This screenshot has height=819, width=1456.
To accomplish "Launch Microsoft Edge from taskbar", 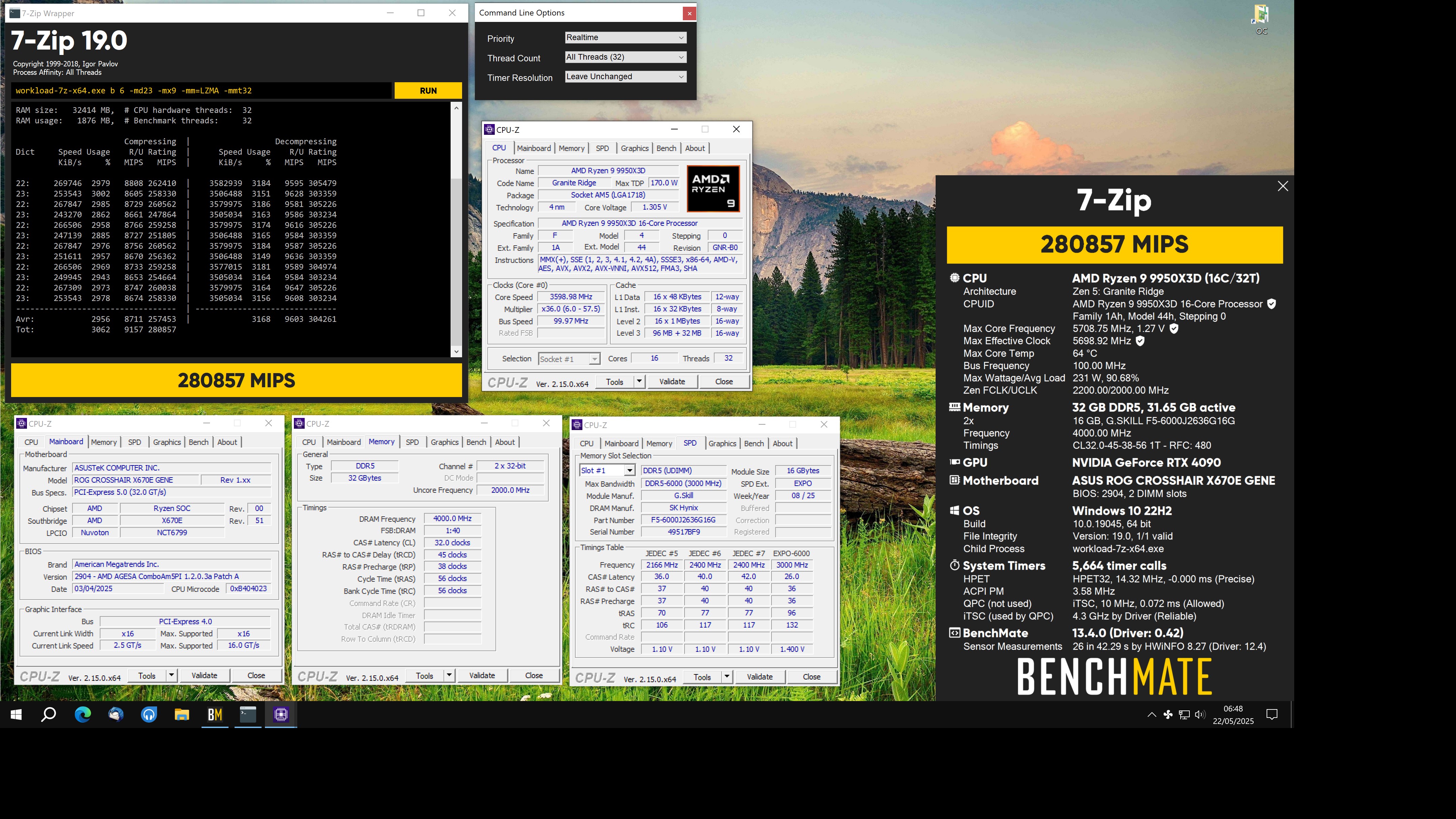I will tap(83, 715).
